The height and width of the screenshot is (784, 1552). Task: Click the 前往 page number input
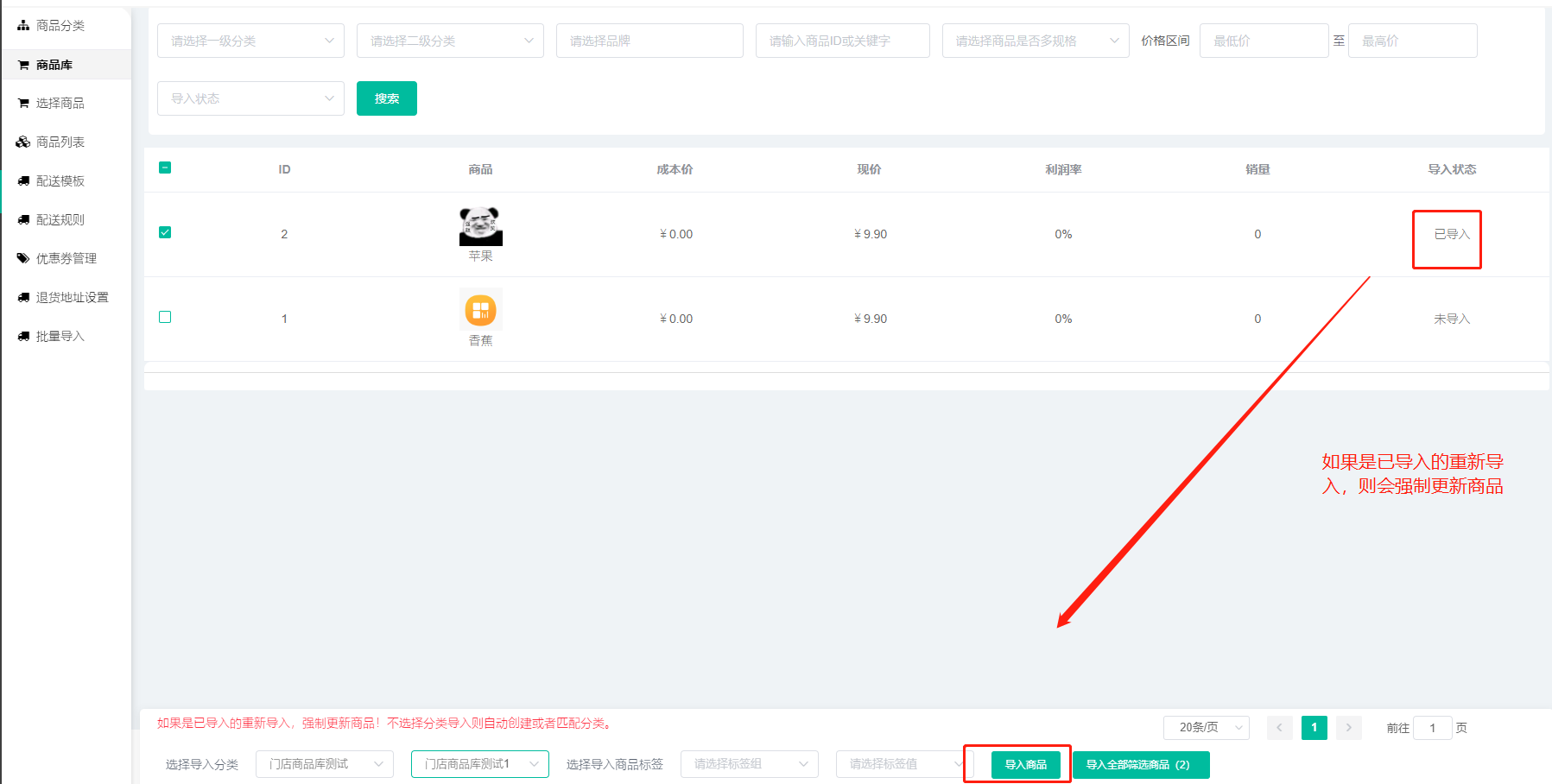point(1433,728)
